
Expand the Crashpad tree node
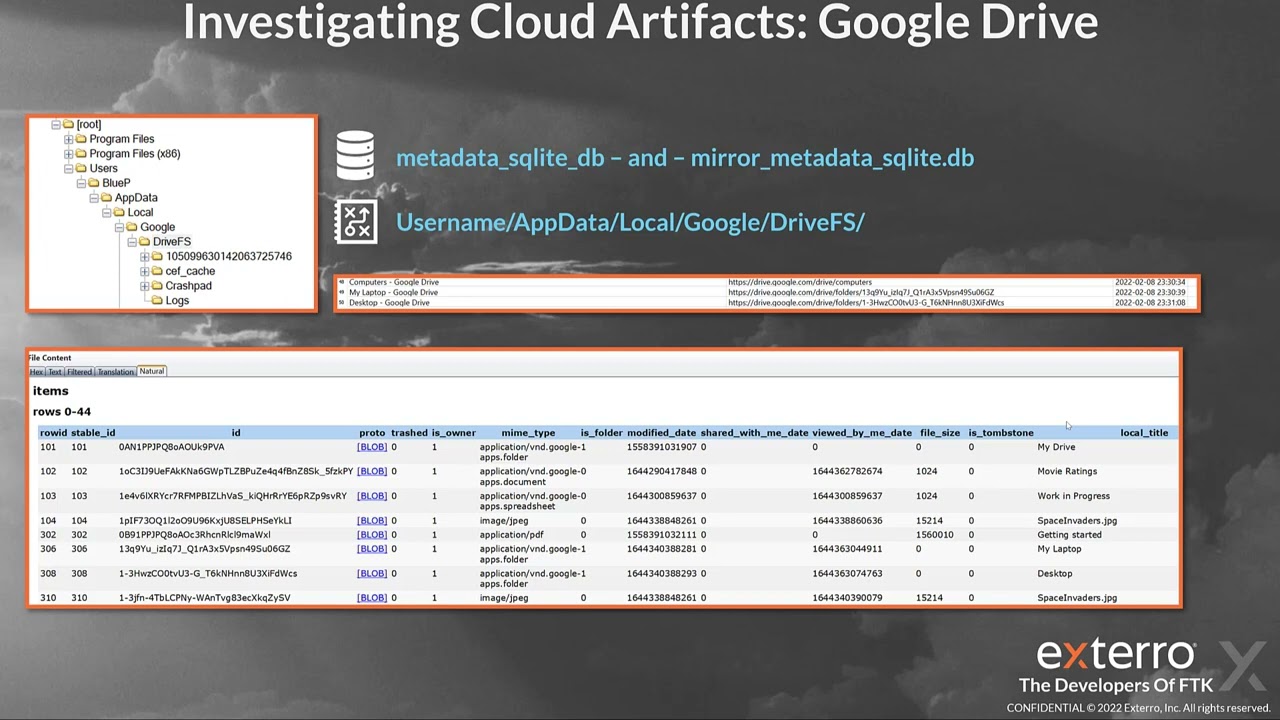(x=145, y=286)
